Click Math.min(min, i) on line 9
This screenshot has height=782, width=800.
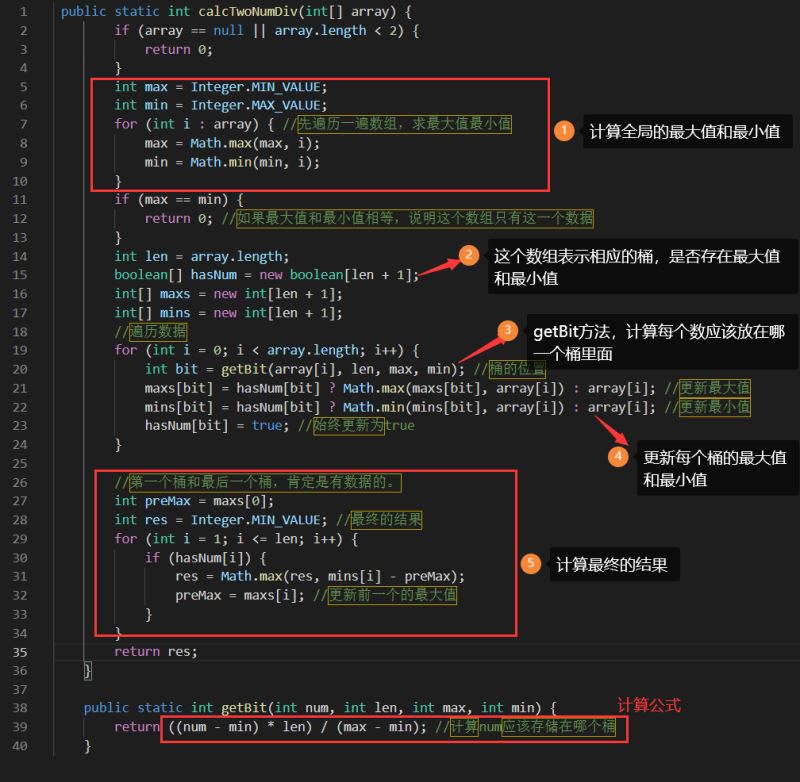(x=252, y=162)
